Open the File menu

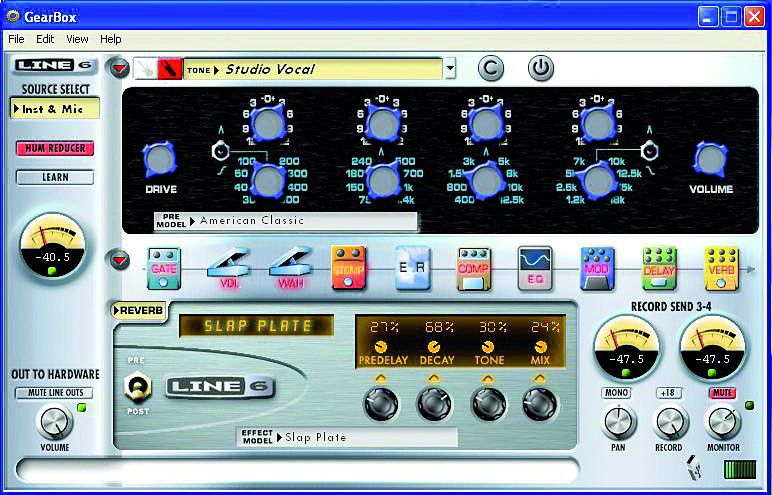coord(16,39)
